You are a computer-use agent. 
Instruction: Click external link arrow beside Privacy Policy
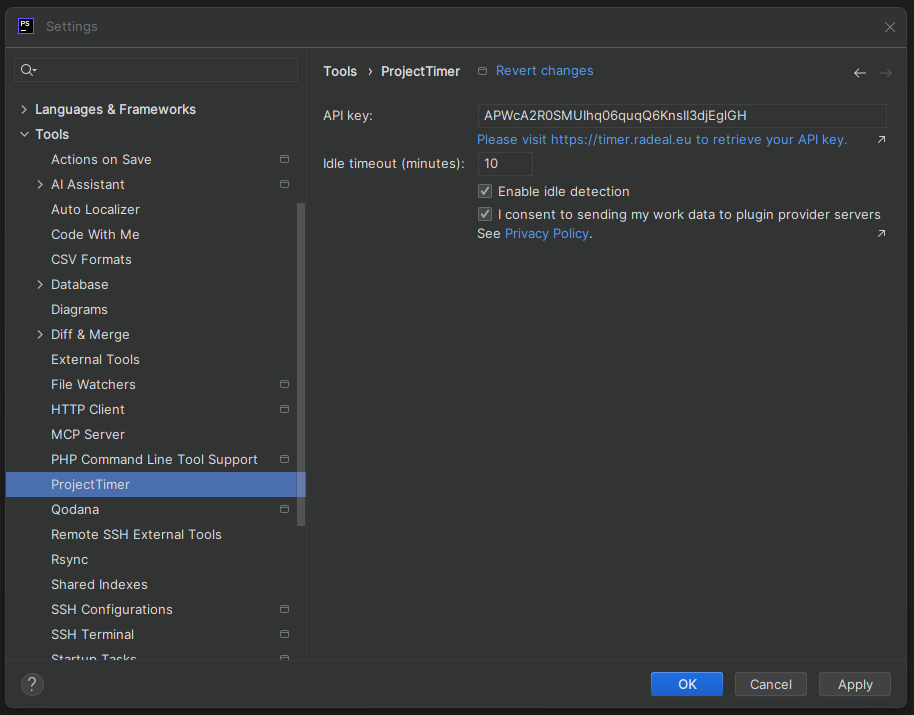coord(881,234)
